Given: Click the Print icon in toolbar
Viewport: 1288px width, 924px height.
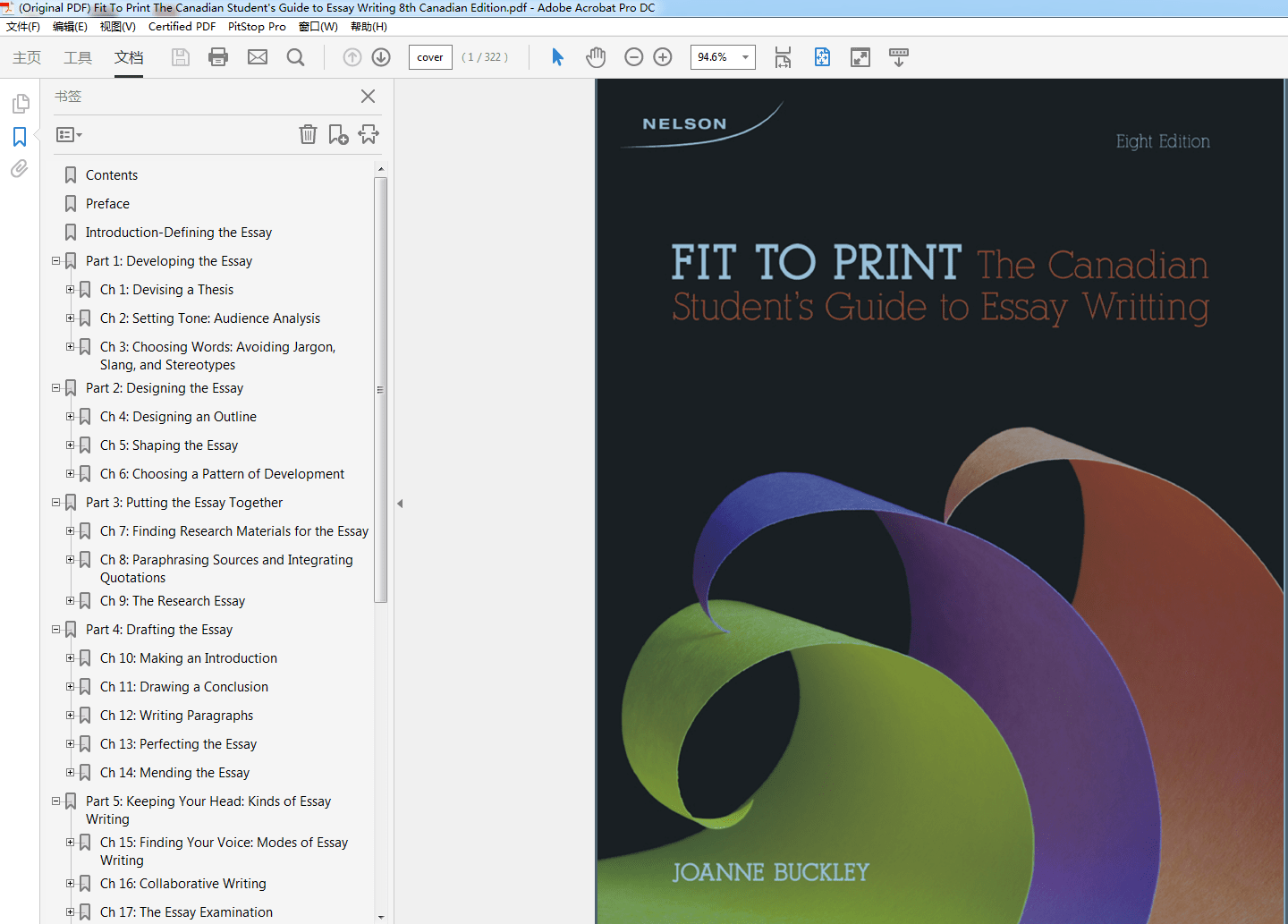Looking at the screenshot, I should point(218,57).
